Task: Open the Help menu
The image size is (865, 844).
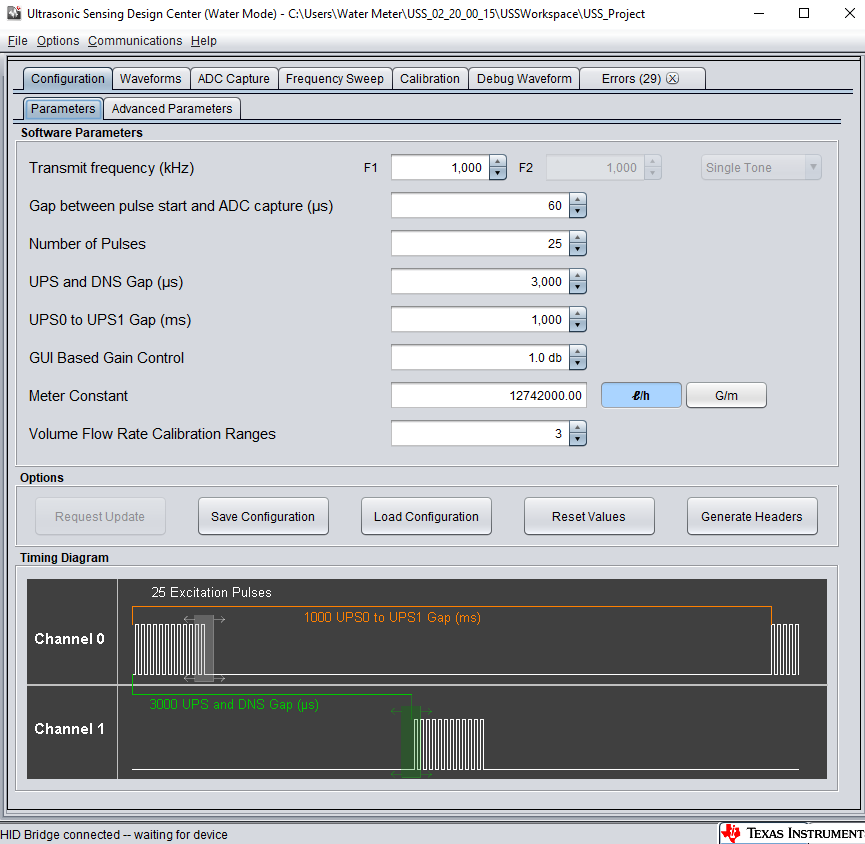Action: [x=204, y=41]
